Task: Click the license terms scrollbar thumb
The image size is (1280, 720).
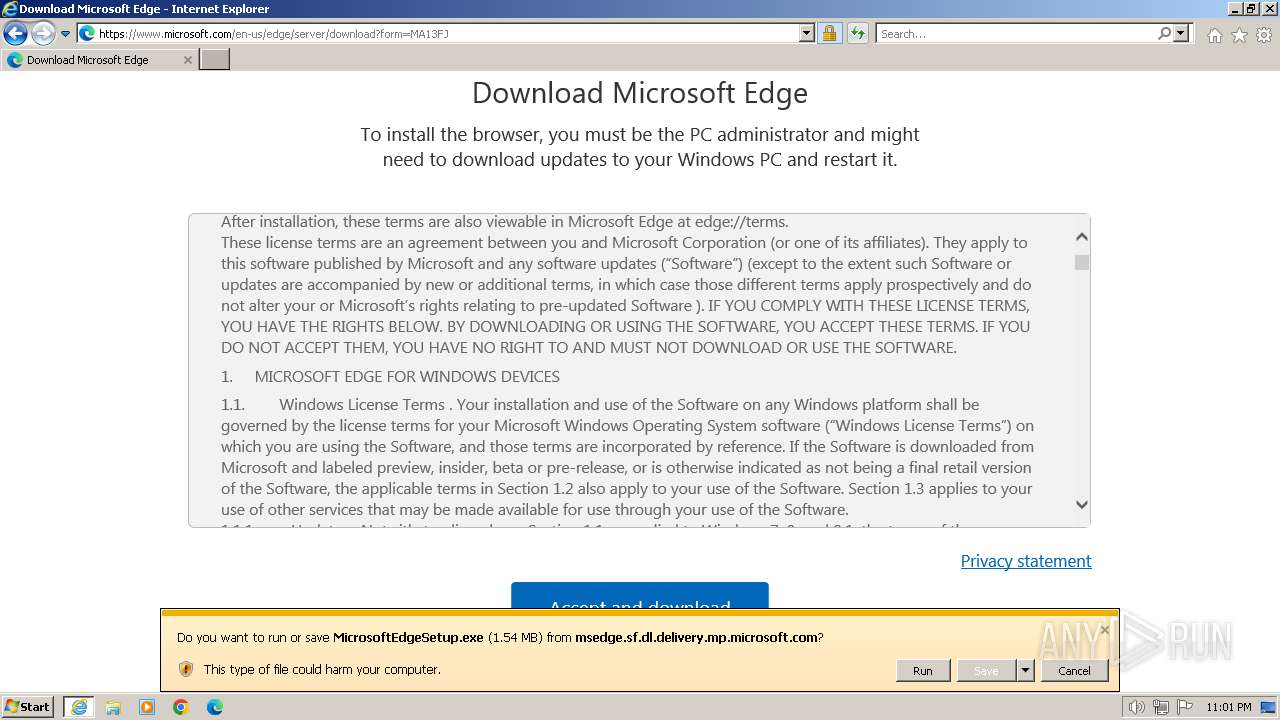Action: tap(1081, 262)
